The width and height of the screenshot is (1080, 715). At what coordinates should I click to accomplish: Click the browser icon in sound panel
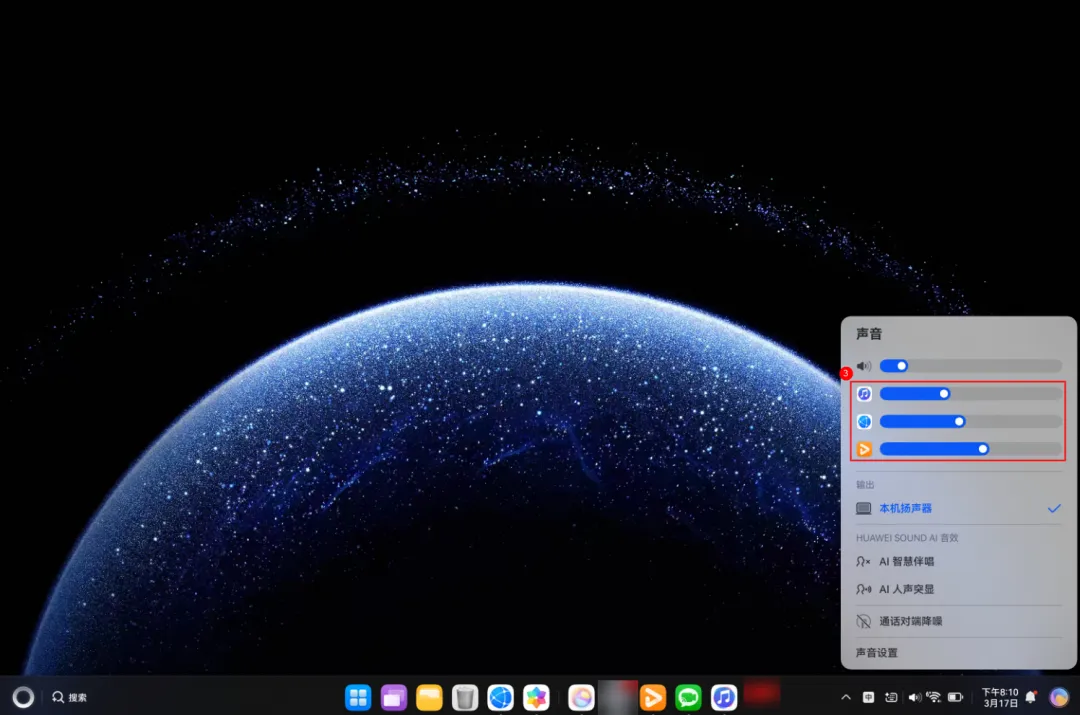864,422
